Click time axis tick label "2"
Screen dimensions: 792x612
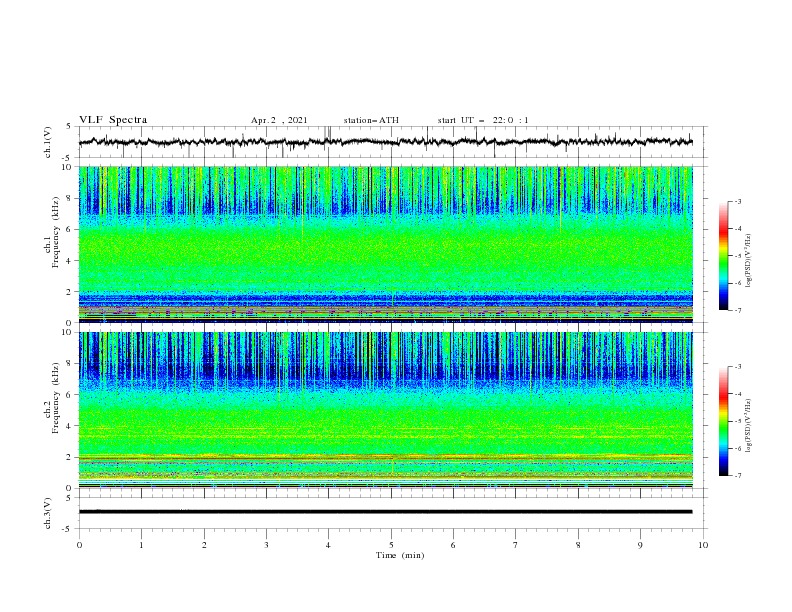tap(204, 545)
